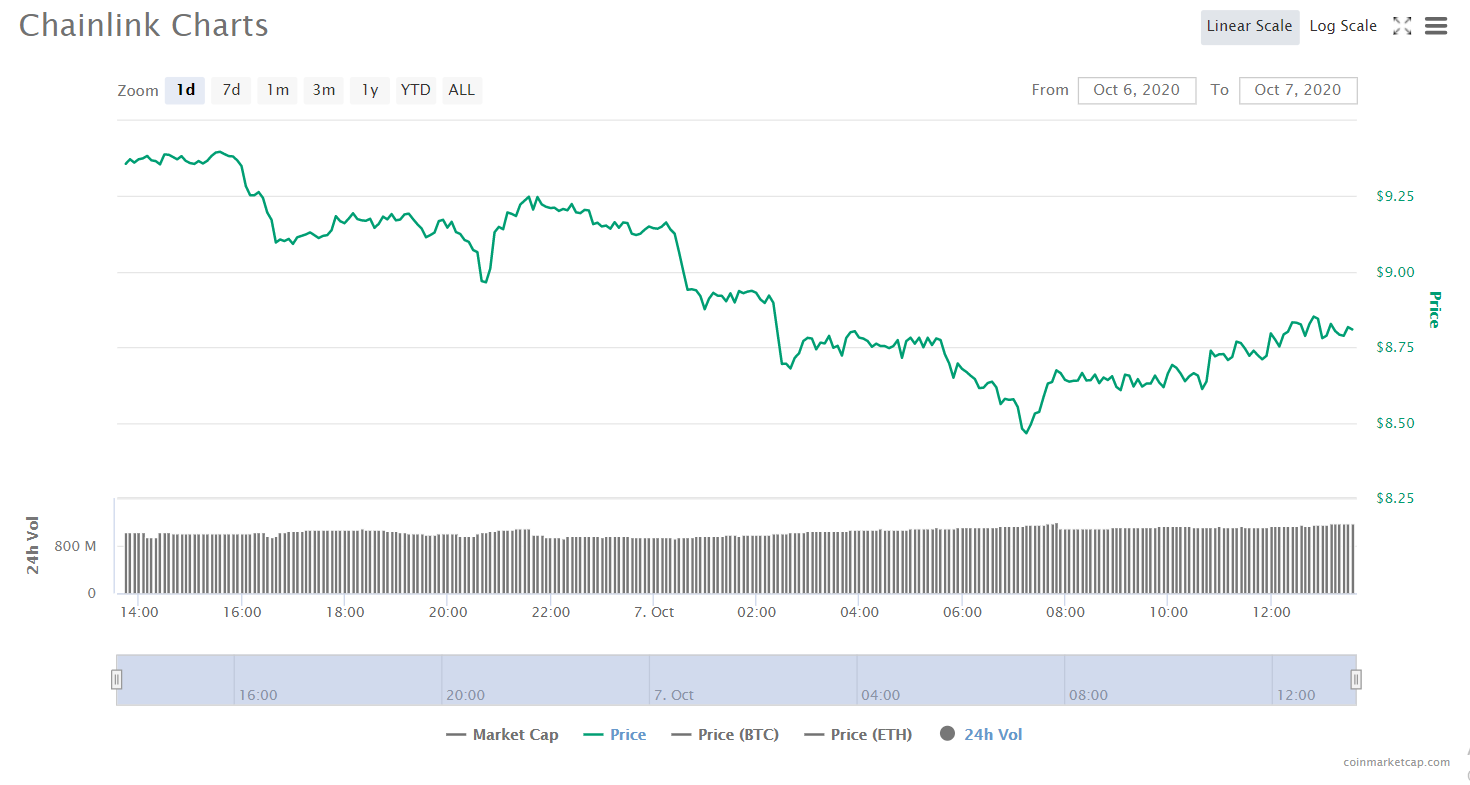Click the 7. Oct main time axis label

point(654,612)
